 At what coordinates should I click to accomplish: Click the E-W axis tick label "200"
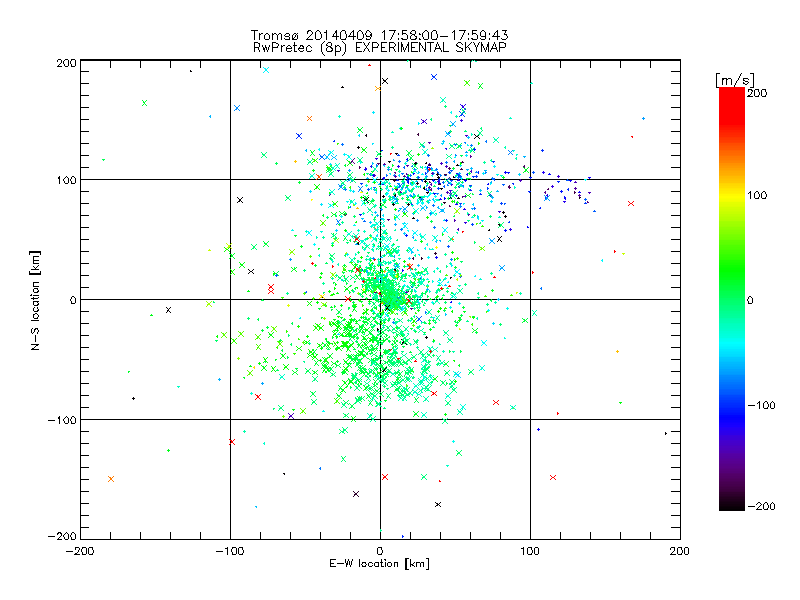pos(680,551)
